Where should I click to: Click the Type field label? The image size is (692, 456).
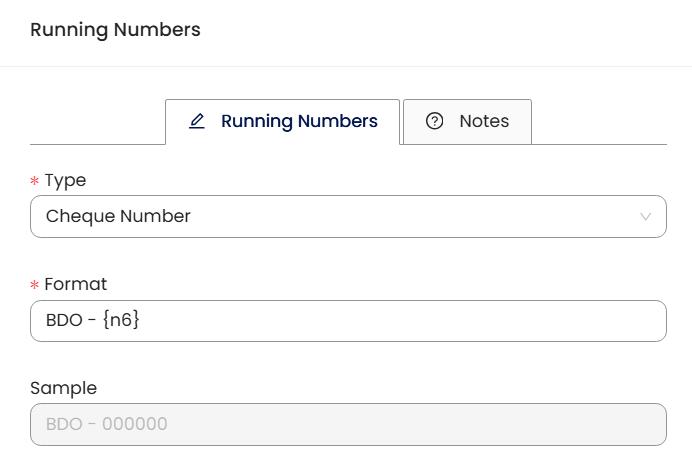pyautogui.click(x=65, y=181)
